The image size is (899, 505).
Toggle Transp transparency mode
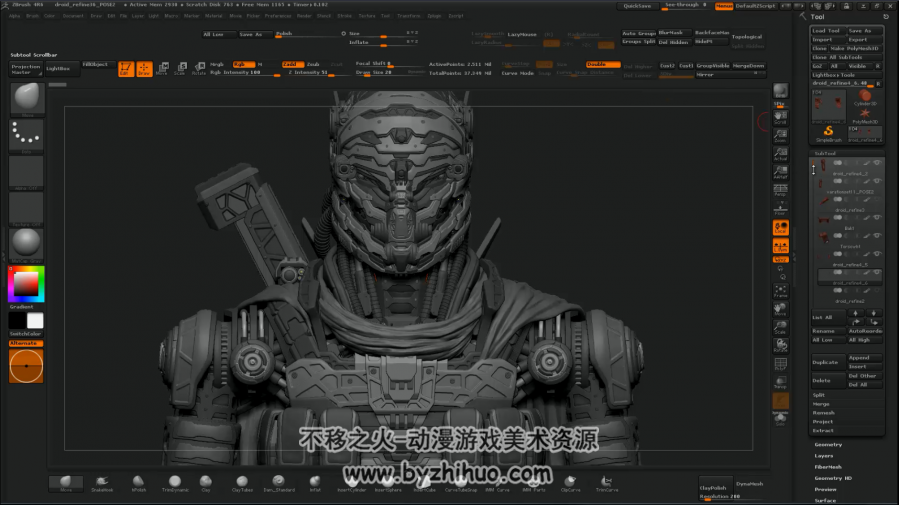[x=780, y=382]
